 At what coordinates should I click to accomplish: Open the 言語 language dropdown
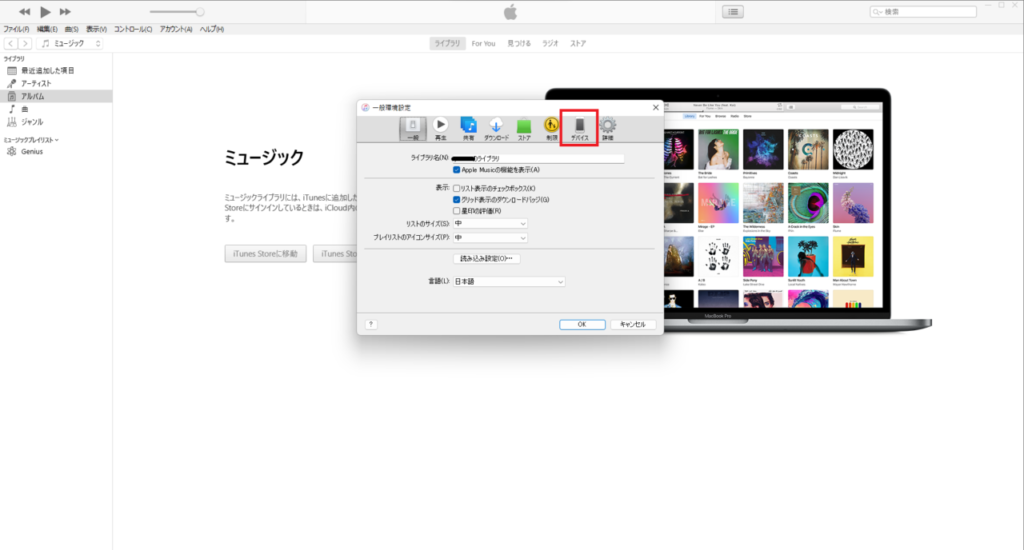509,282
